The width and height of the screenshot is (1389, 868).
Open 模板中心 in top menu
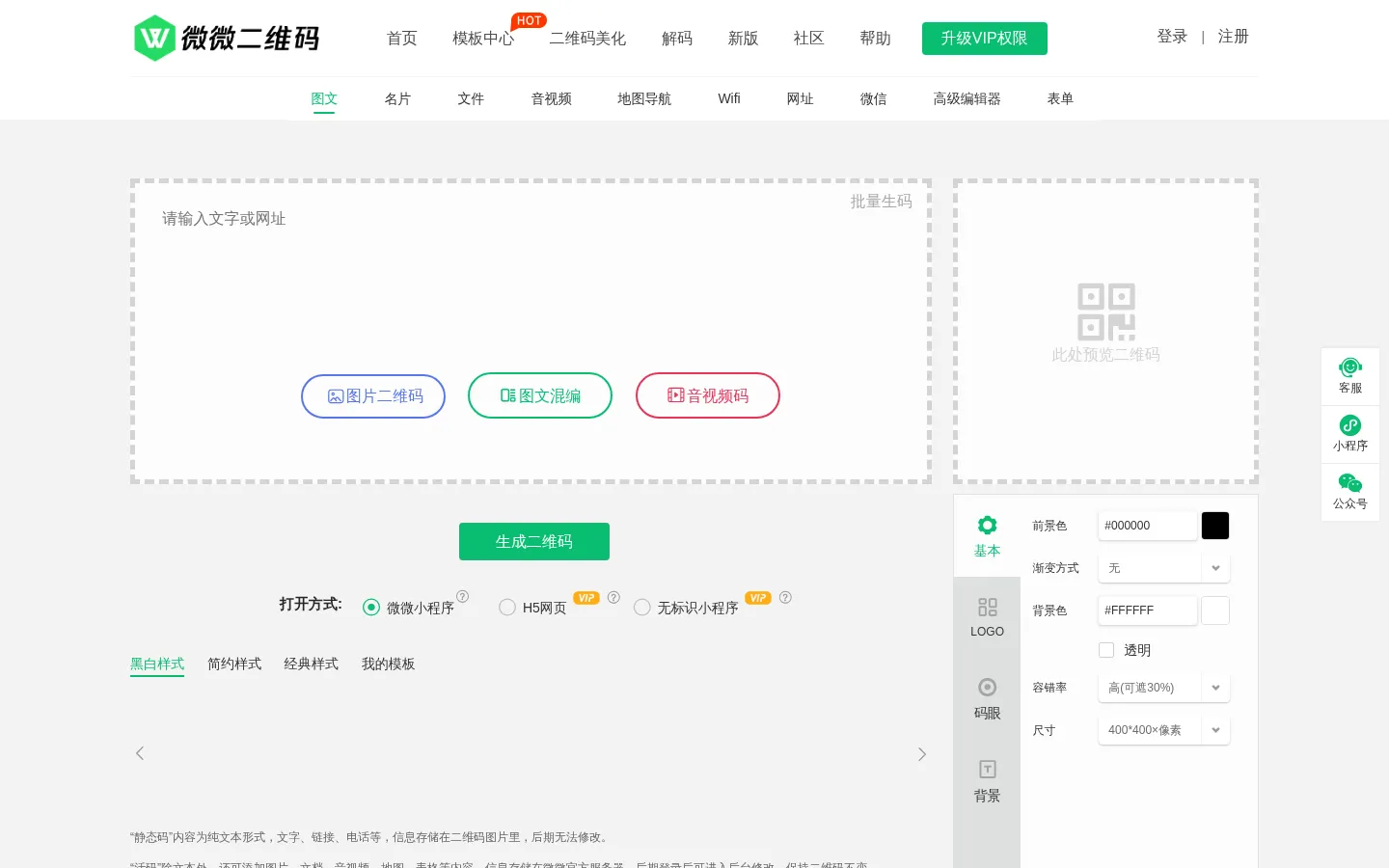tap(483, 39)
